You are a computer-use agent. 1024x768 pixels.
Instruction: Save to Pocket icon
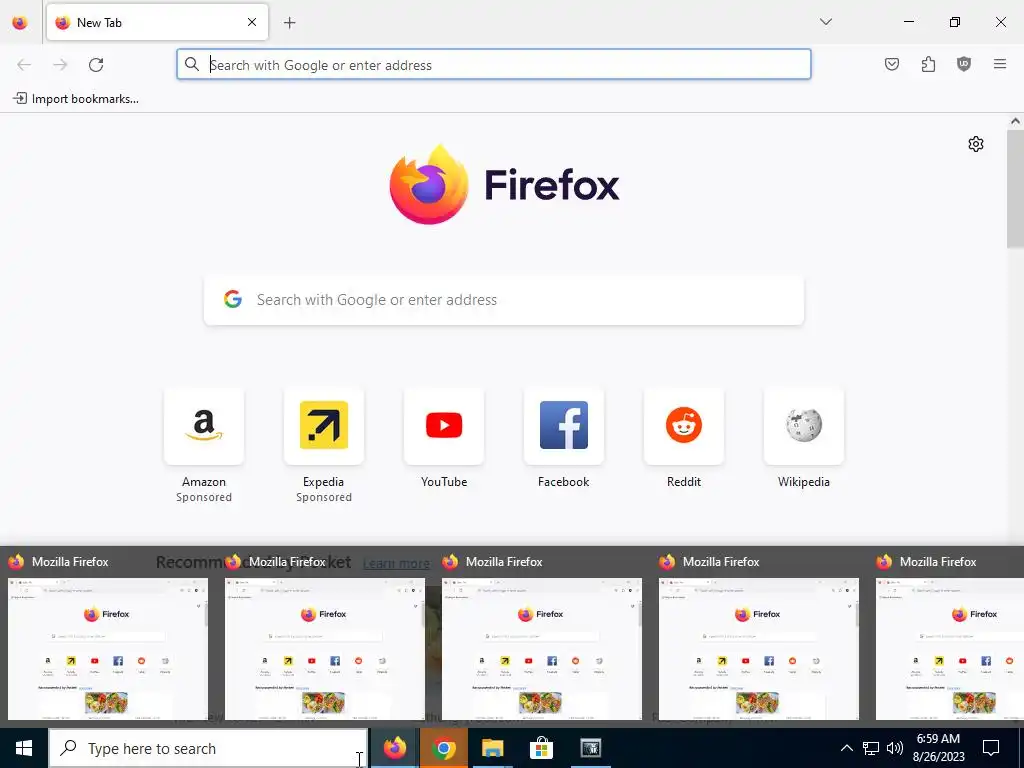[891, 64]
